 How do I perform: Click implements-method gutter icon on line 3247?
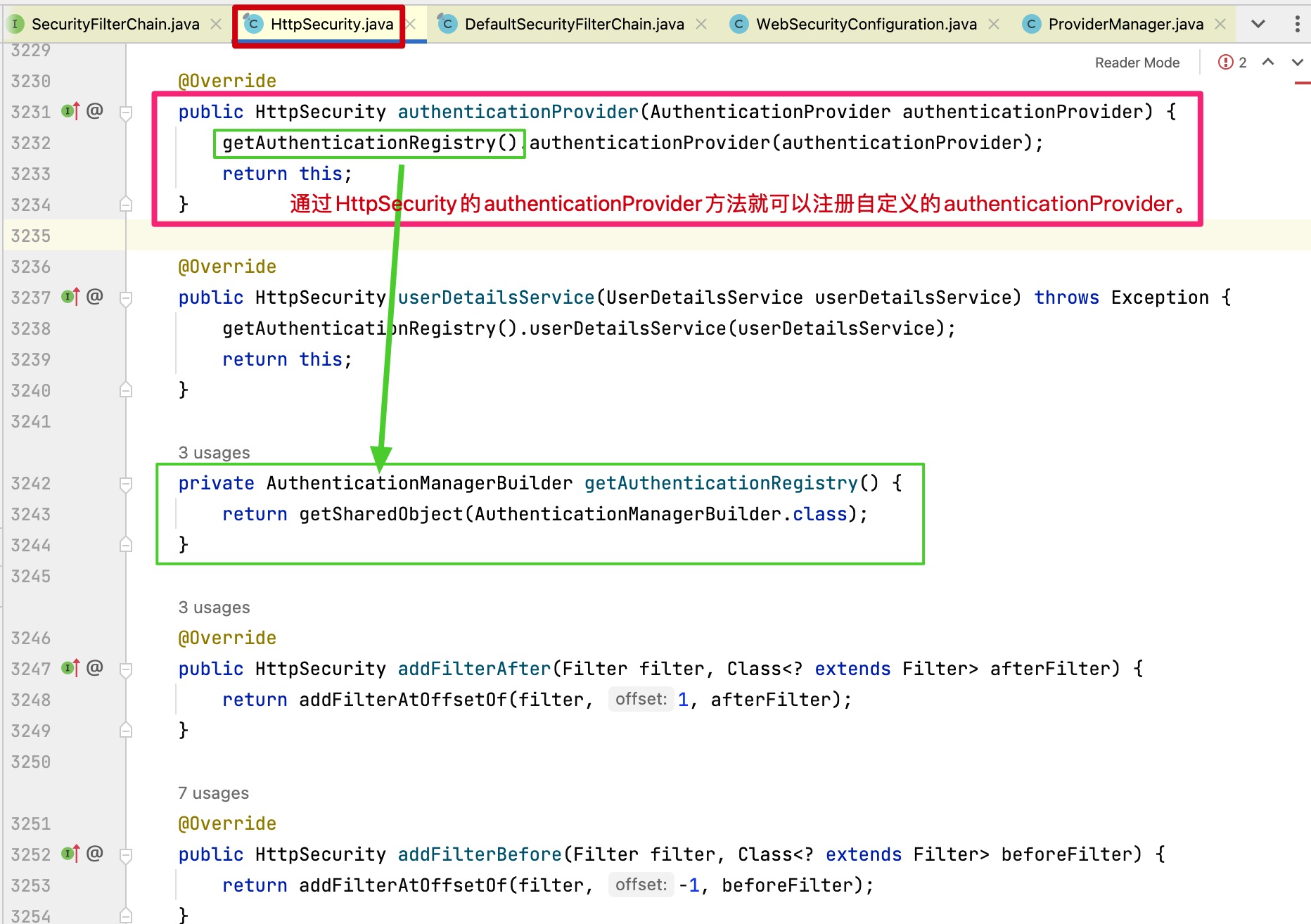coord(70,667)
